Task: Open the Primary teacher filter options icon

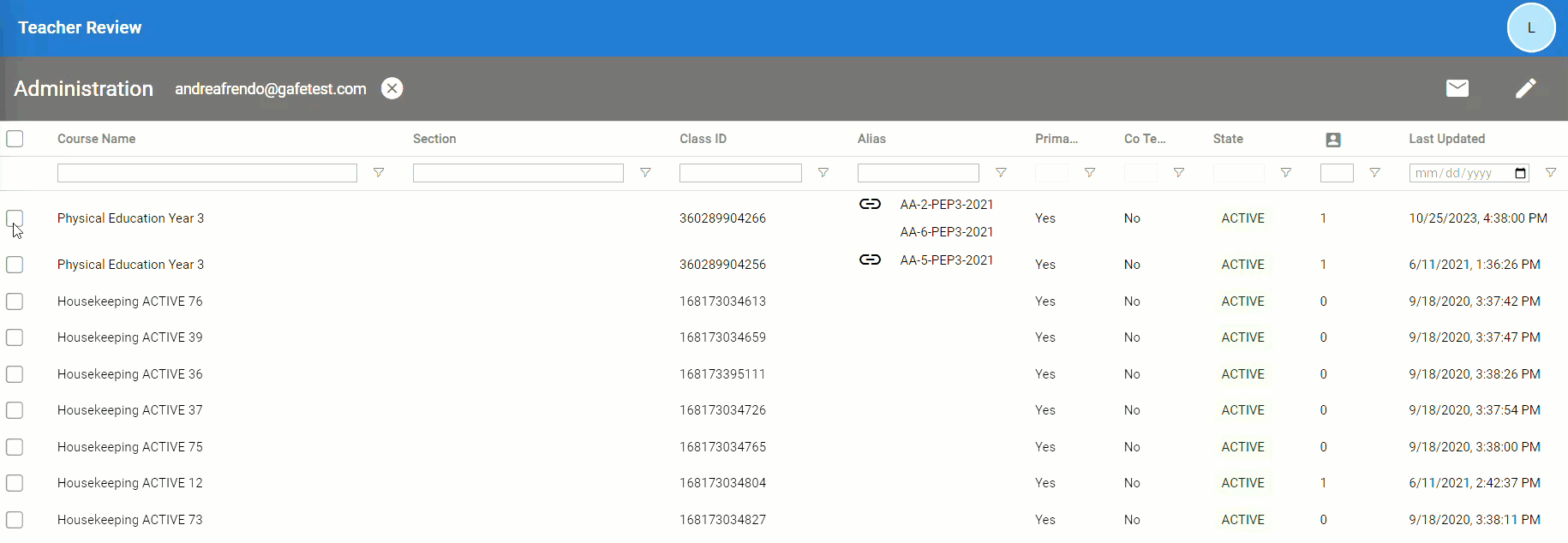Action: click(1090, 173)
